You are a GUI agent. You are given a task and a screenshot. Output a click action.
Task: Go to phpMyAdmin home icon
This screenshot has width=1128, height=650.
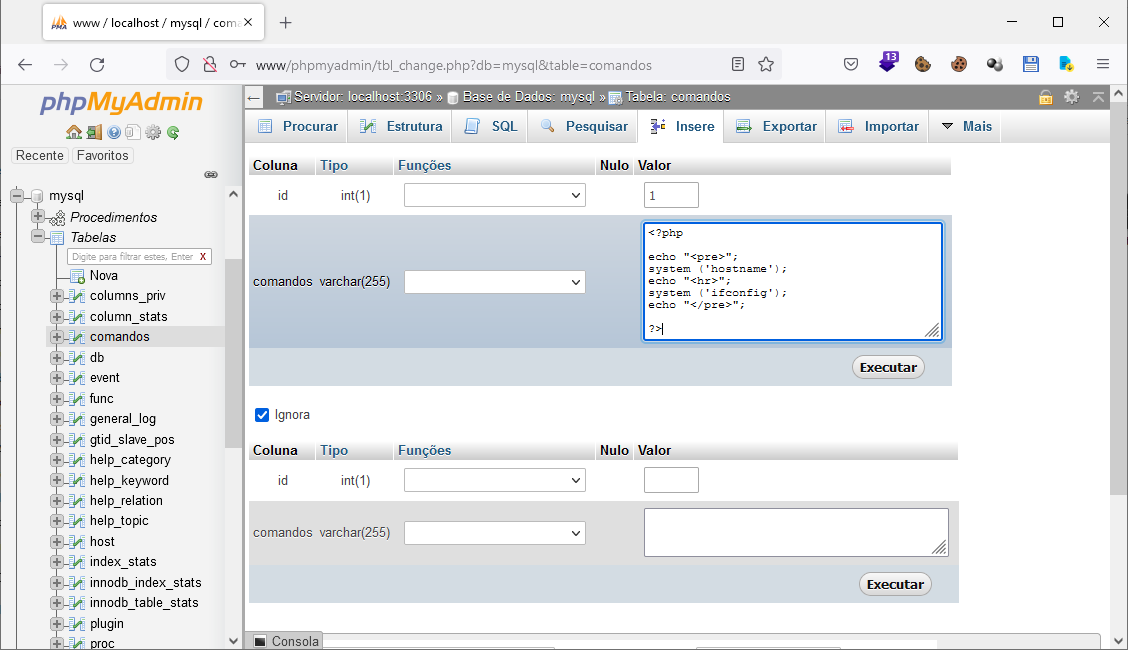pyautogui.click(x=73, y=132)
